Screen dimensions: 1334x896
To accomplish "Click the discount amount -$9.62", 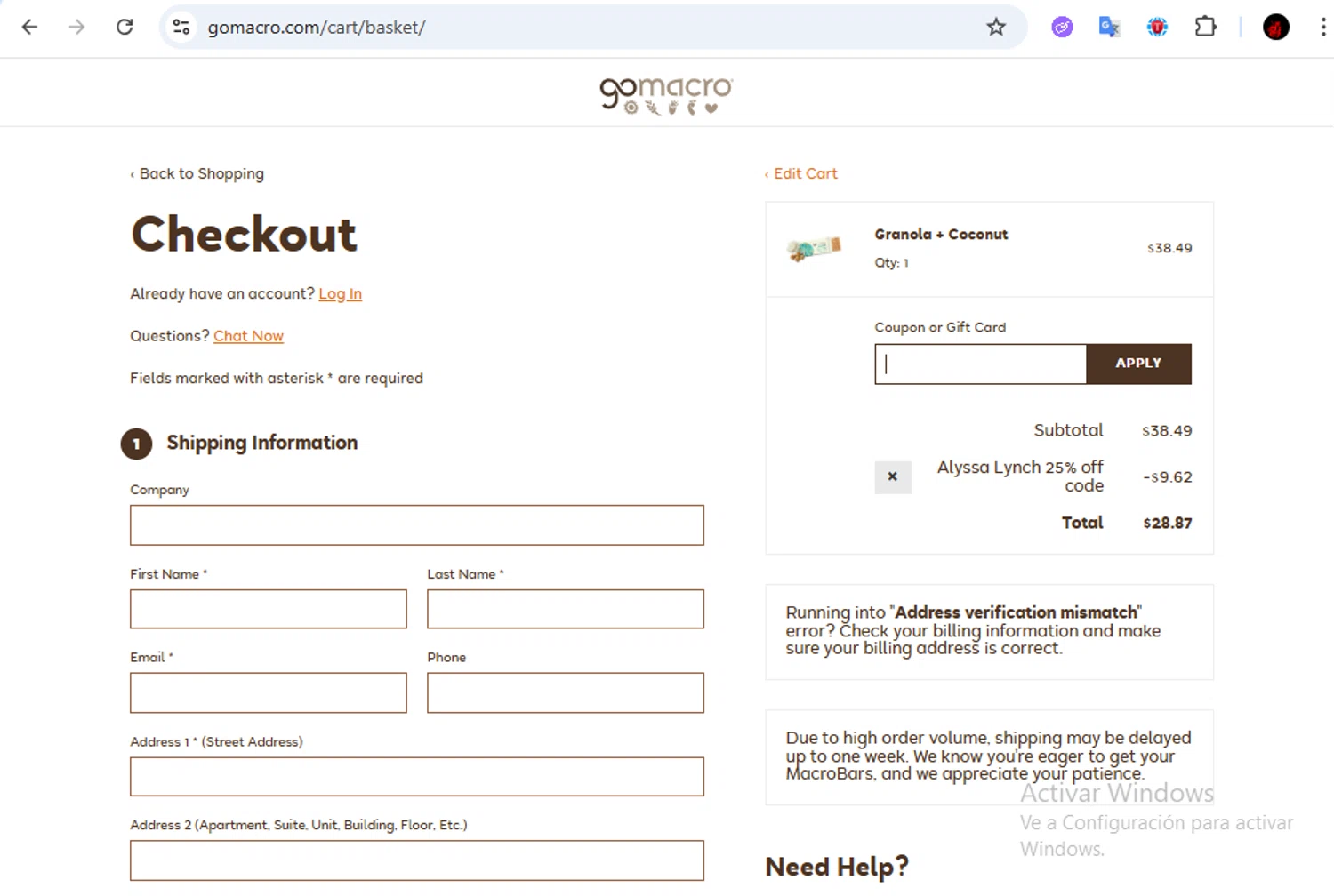I will click(1167, 477).
